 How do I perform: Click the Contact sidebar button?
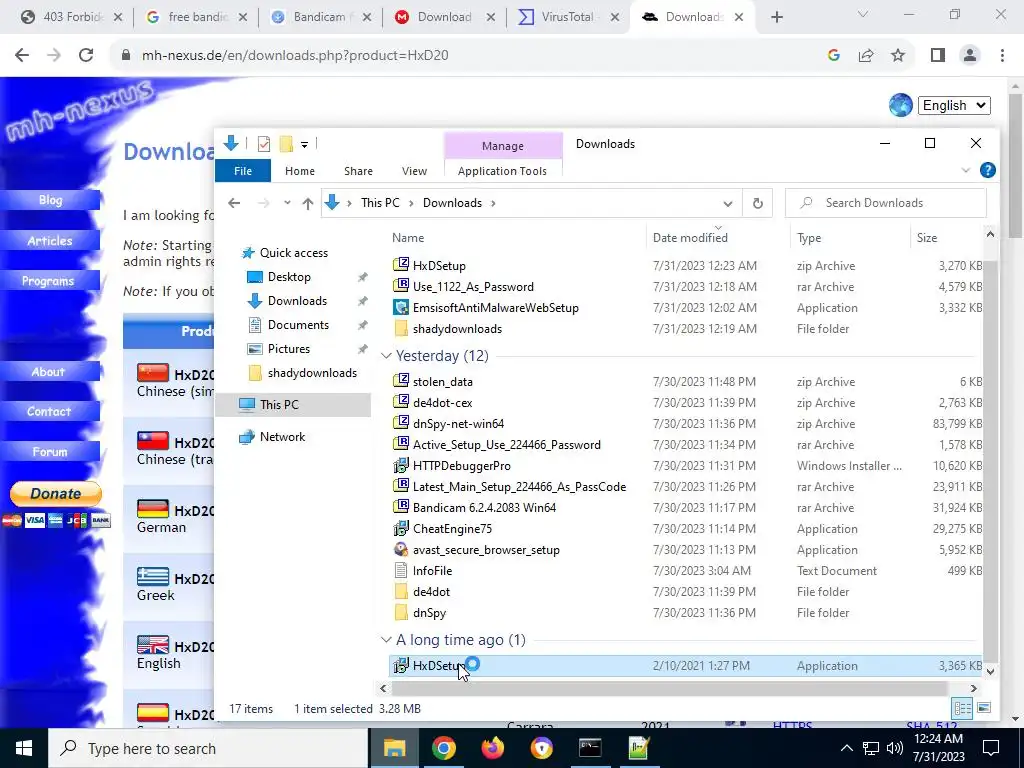coord(50,411)
